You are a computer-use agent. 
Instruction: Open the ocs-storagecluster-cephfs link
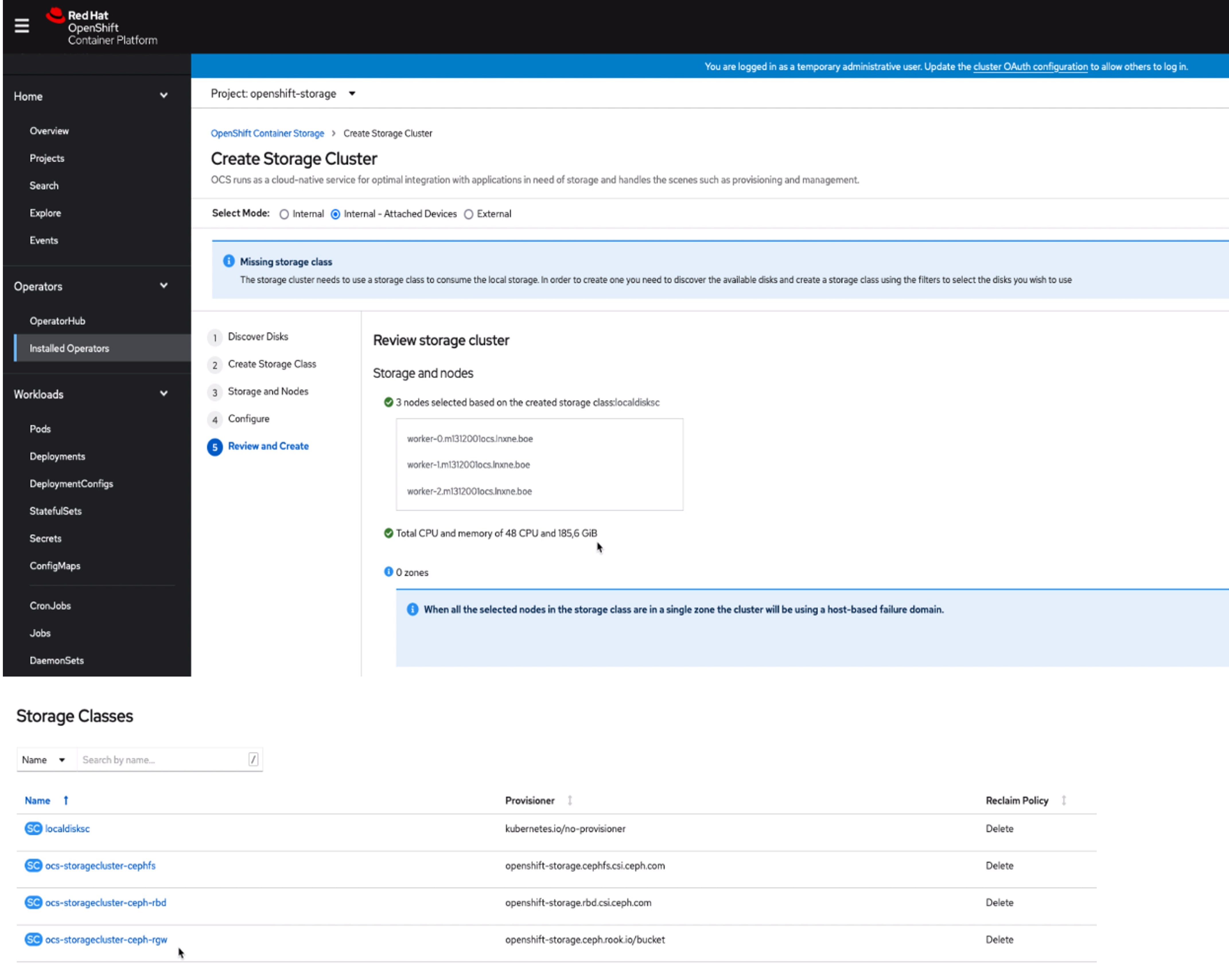click(100, 866)
